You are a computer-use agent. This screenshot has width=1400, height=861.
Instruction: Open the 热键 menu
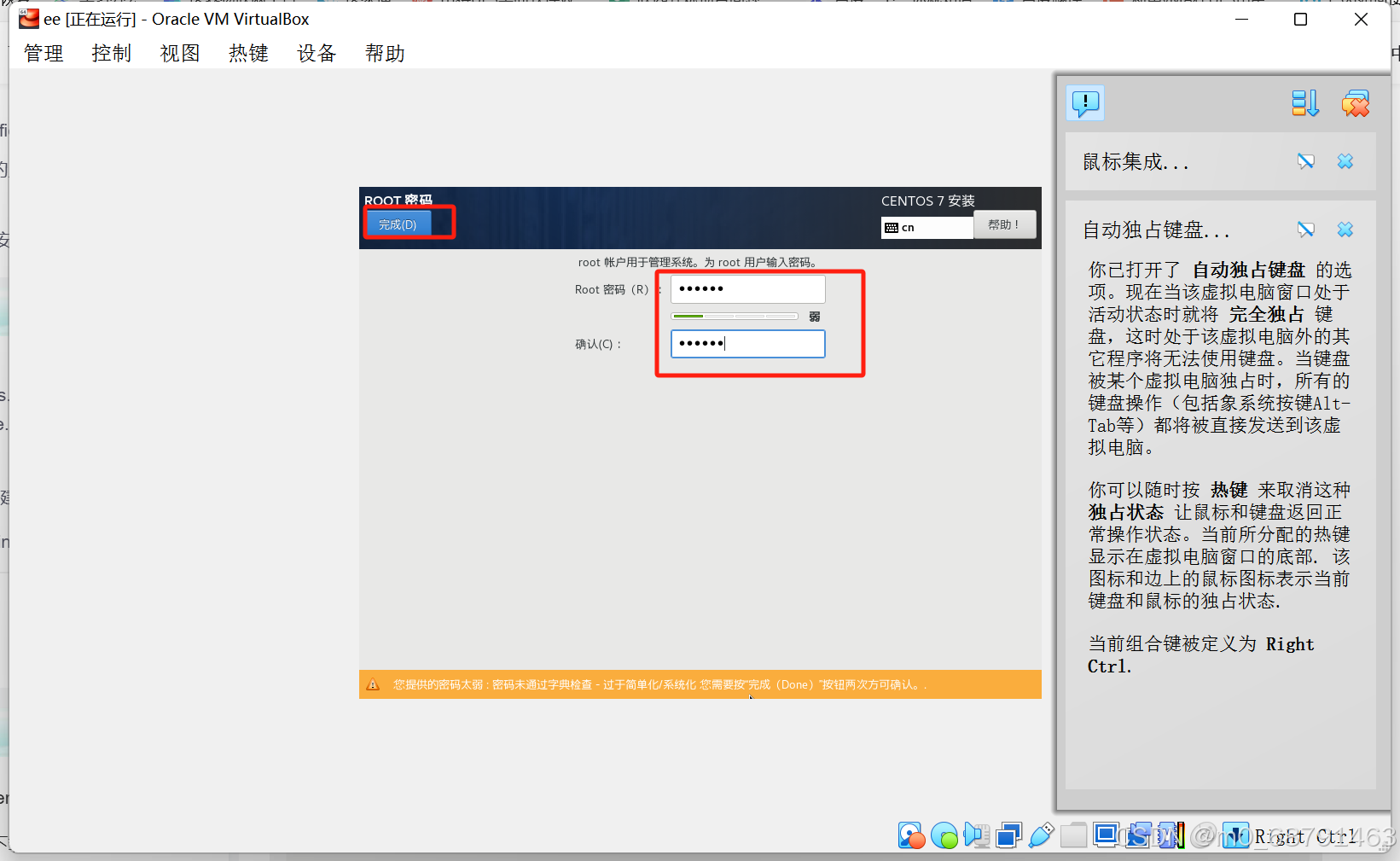click(248, 54)
